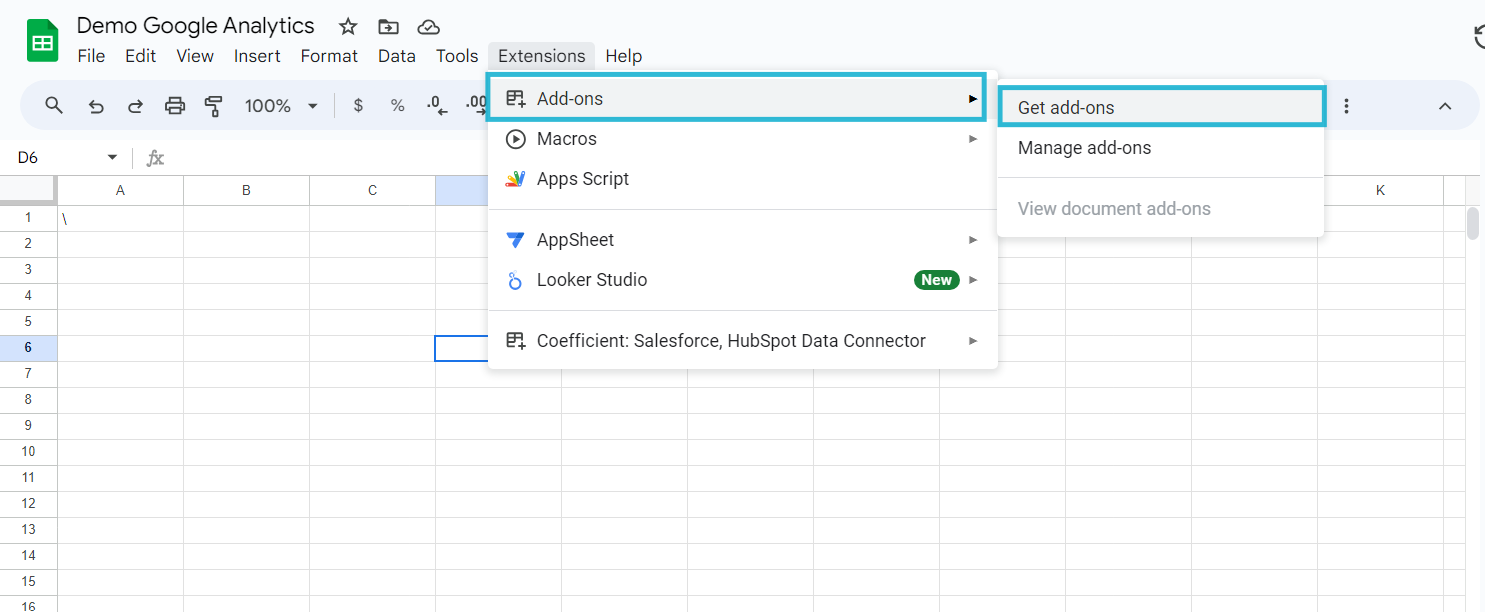Screen dimensions: 1485x612
Task: Click the print icon
Action: [x=175, y=105]
